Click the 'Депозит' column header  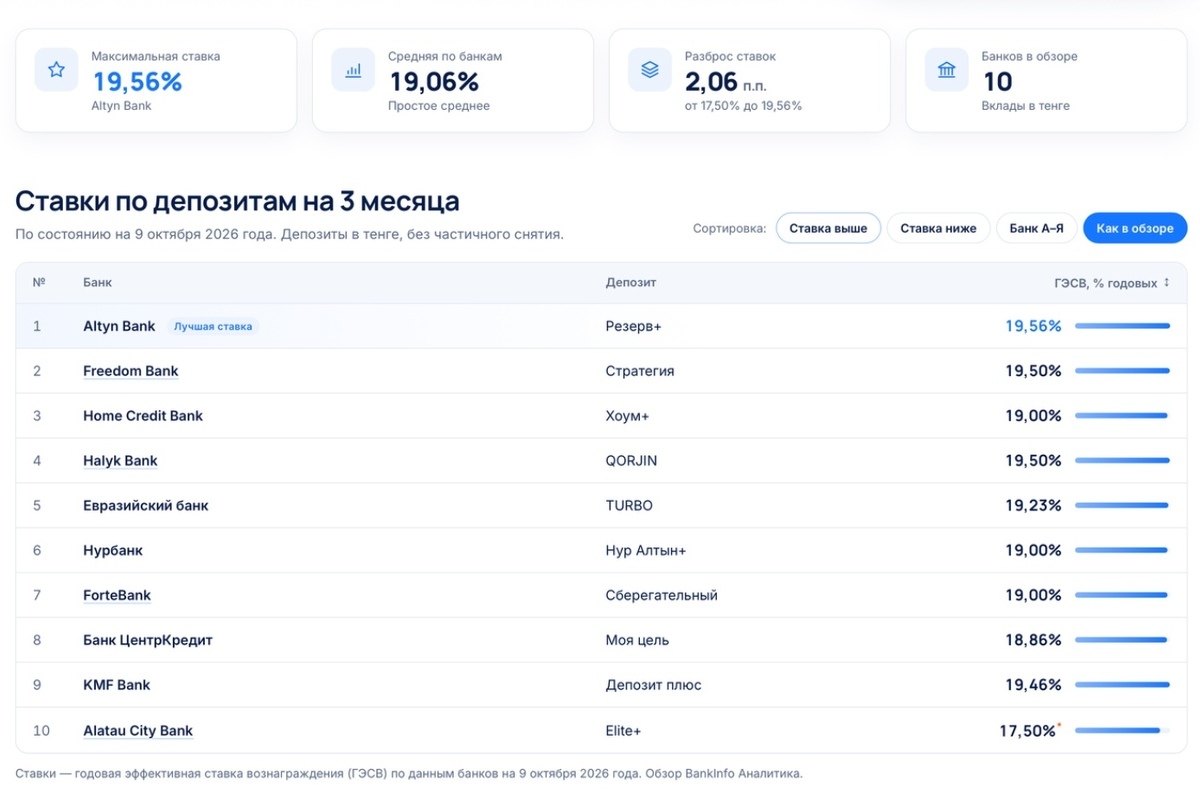click(x=631, y=283)
